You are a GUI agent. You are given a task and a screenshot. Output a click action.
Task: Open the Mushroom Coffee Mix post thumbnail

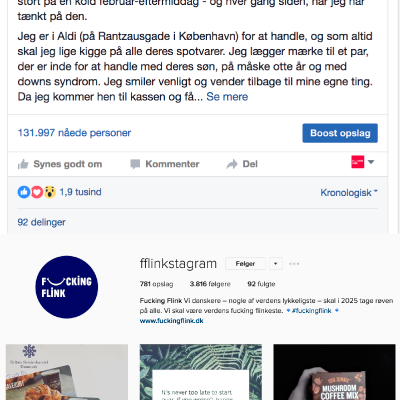pyautogui.click(x=334, y=372)
